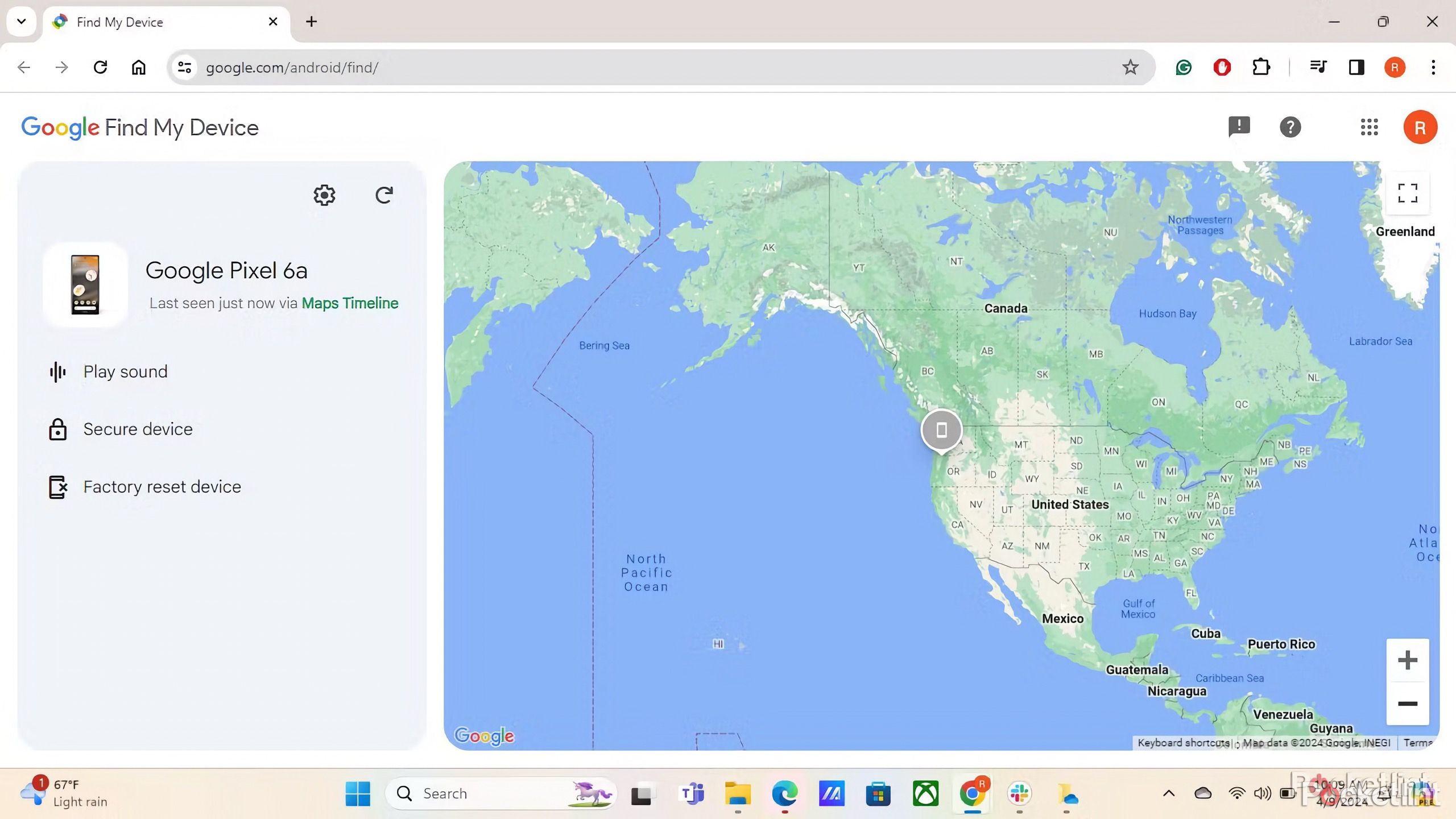
Task: Open device settings gear icon
Action: [324, 195]
